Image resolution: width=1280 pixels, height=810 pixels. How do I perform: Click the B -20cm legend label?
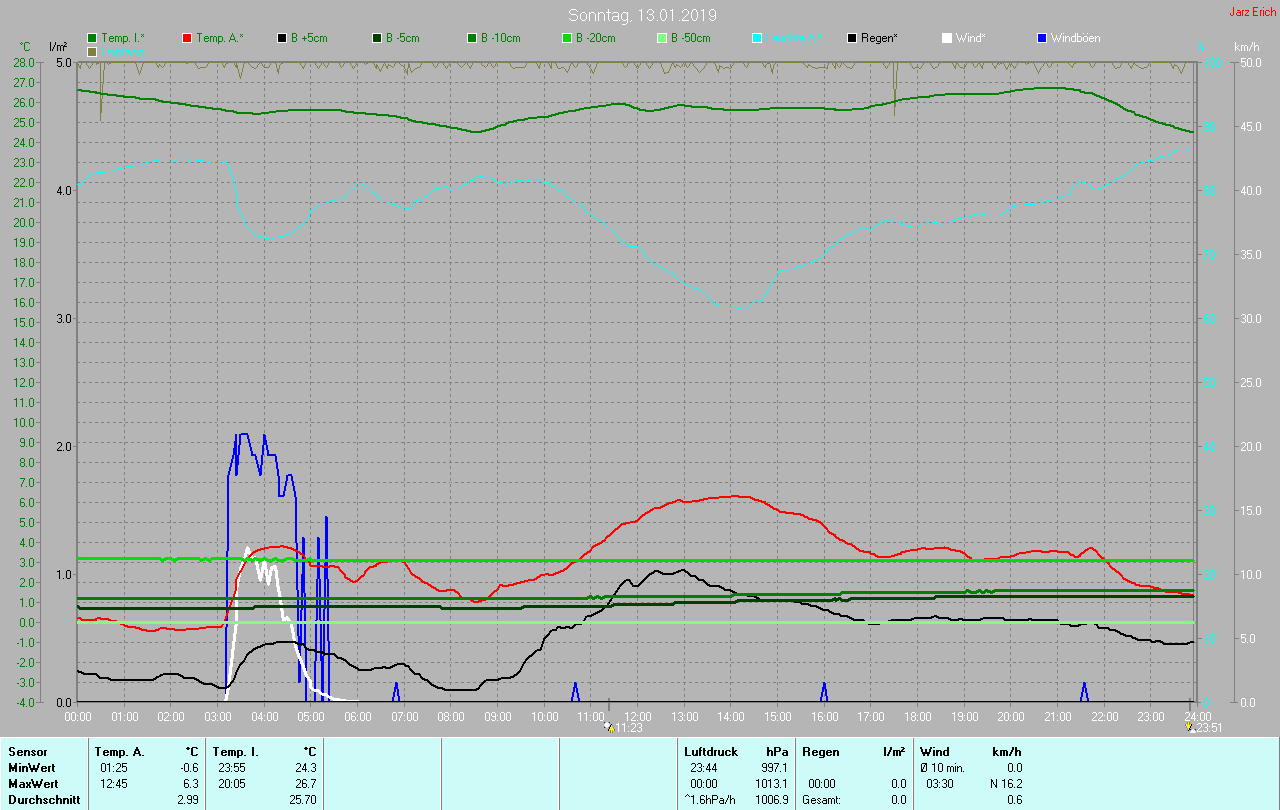595,38
